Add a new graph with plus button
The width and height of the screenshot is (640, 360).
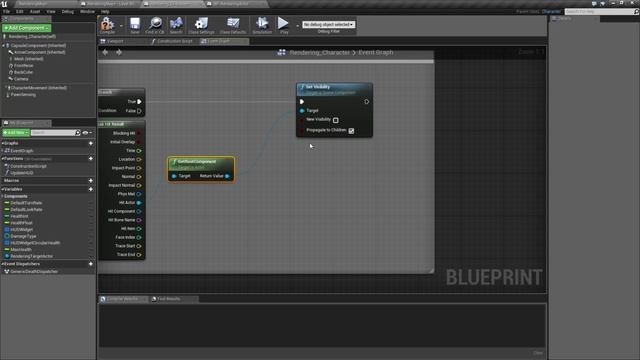pyautogui.click(x=91, y=143)
